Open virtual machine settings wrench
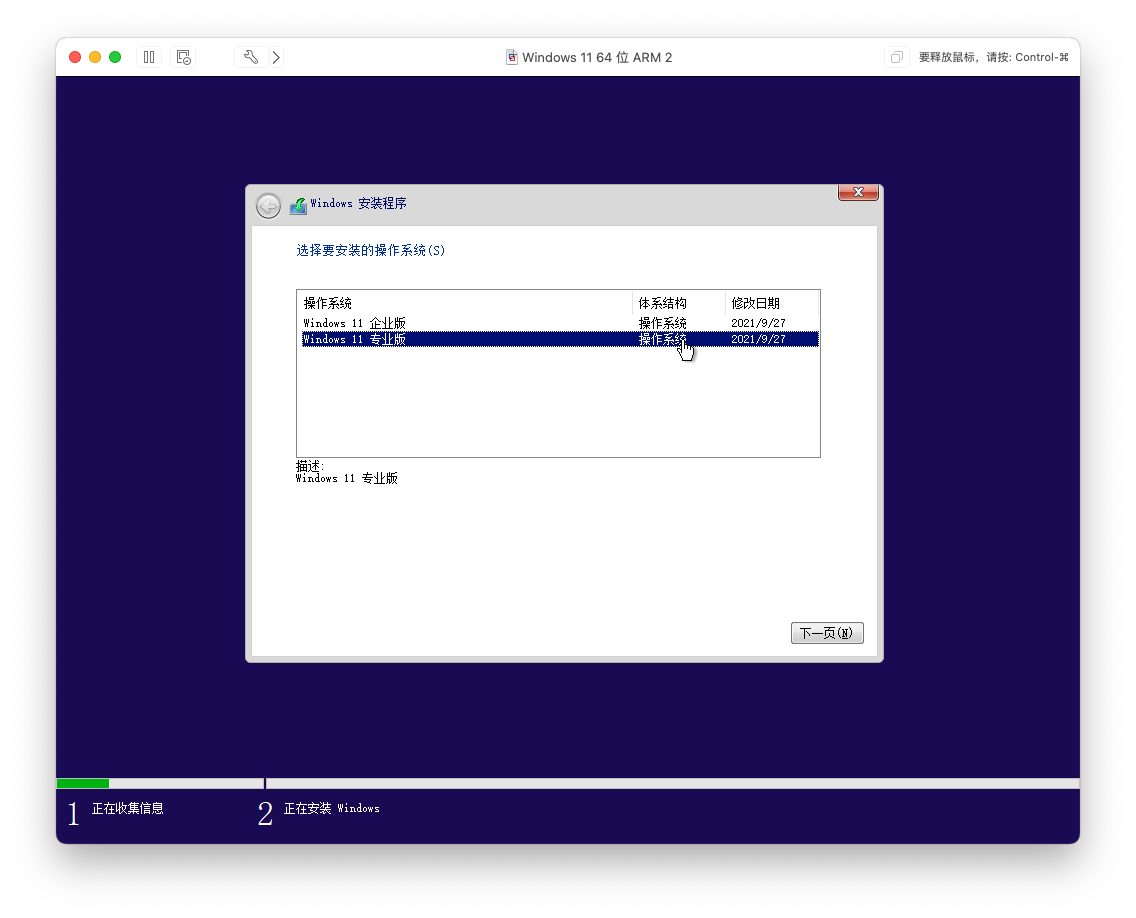Screen dimensions: 1136x918 [251, 57]
